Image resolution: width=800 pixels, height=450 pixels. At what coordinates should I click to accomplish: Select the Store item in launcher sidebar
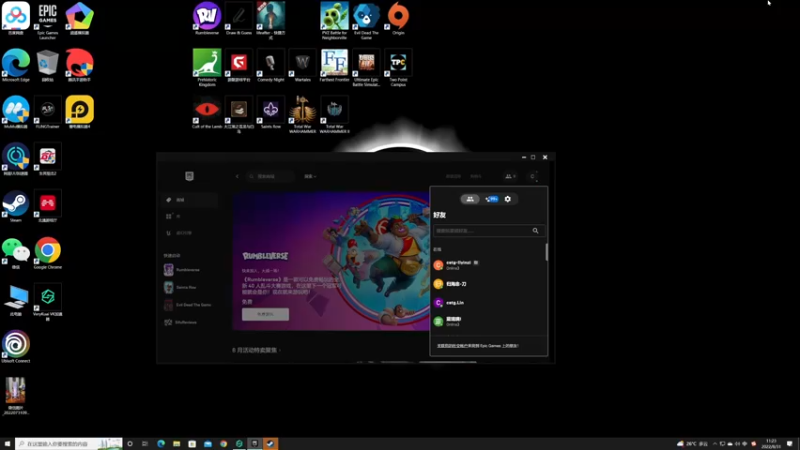click(x=189, y=200)
